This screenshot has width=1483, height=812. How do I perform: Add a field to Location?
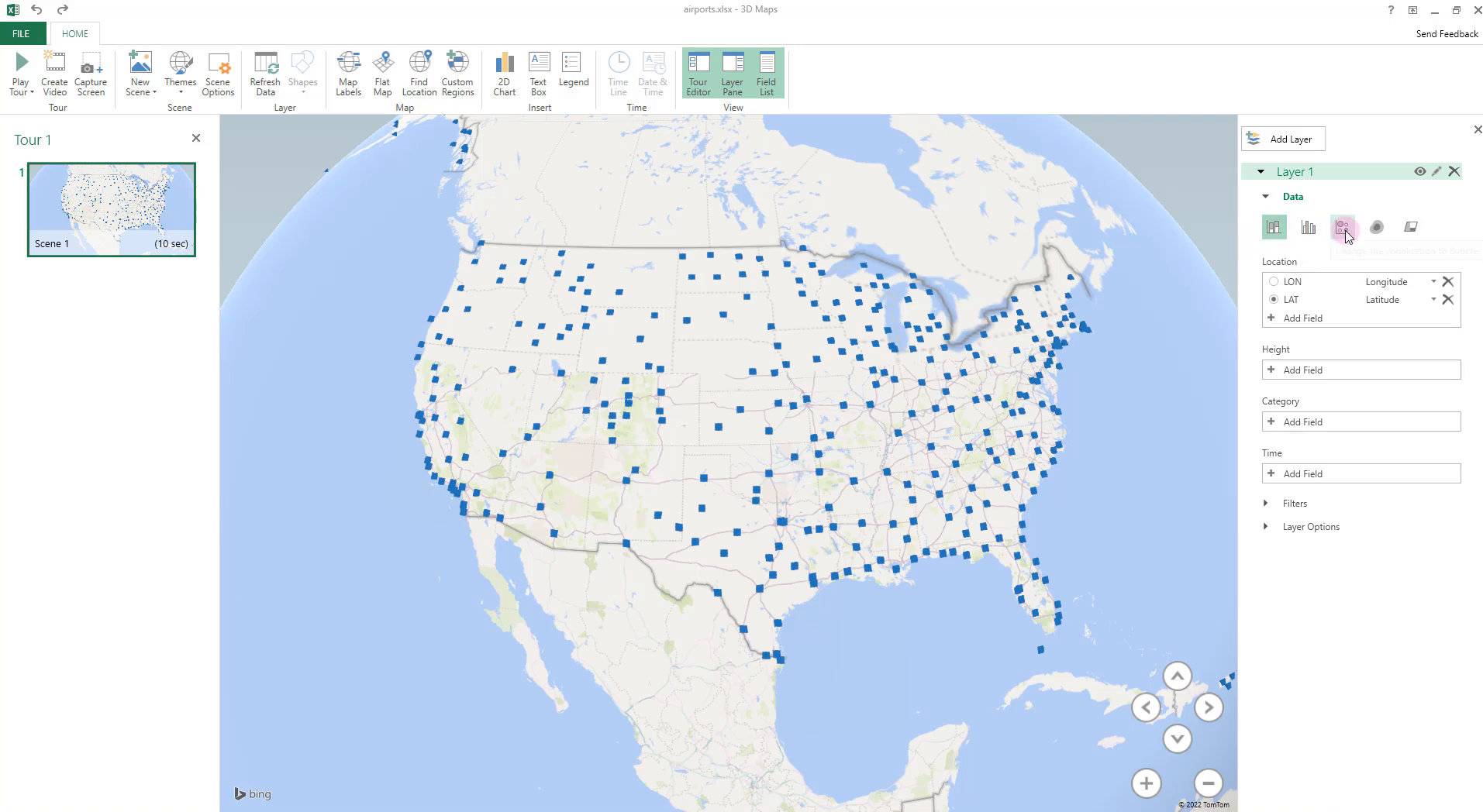1361,318
